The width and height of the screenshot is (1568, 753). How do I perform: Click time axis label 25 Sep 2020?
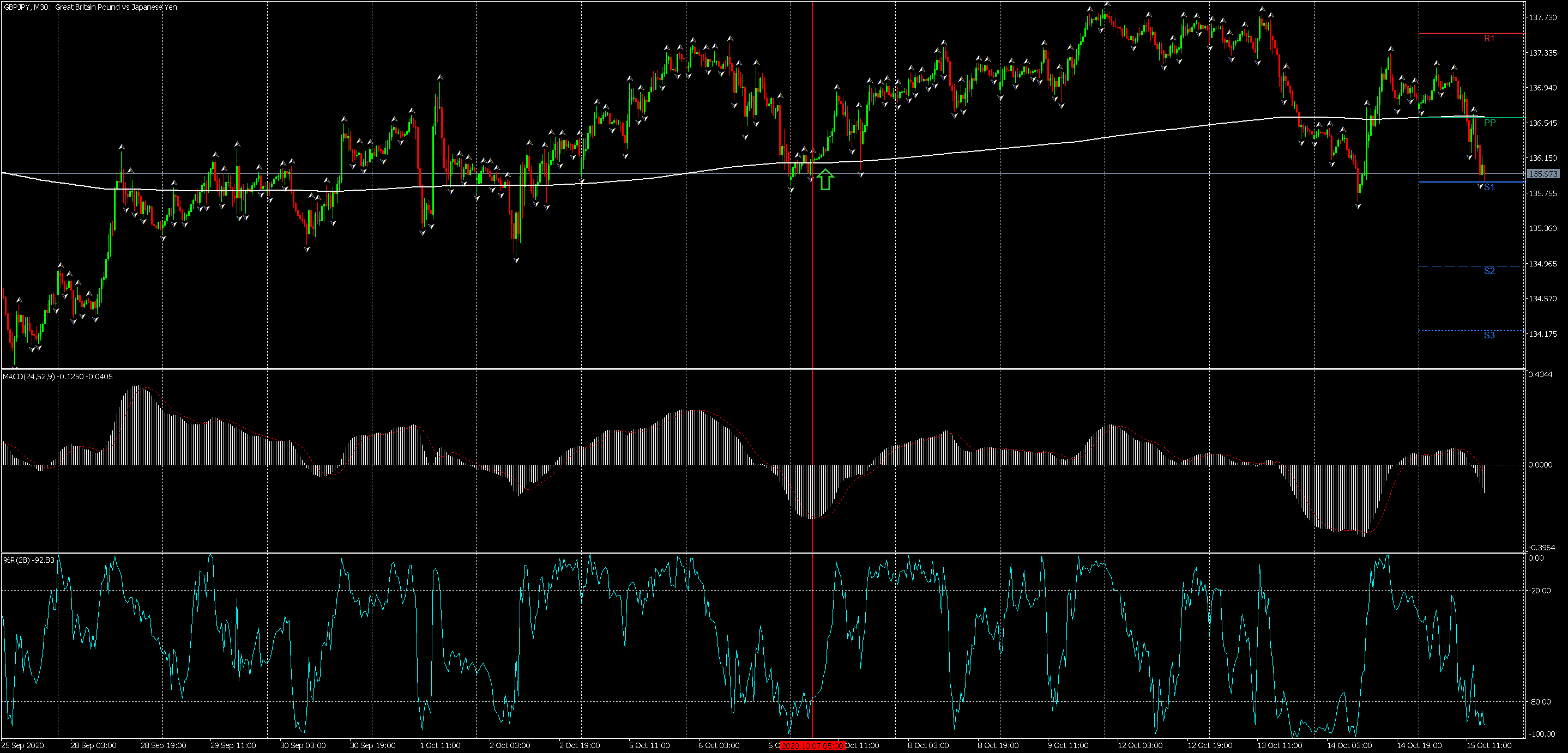point(22,746)
